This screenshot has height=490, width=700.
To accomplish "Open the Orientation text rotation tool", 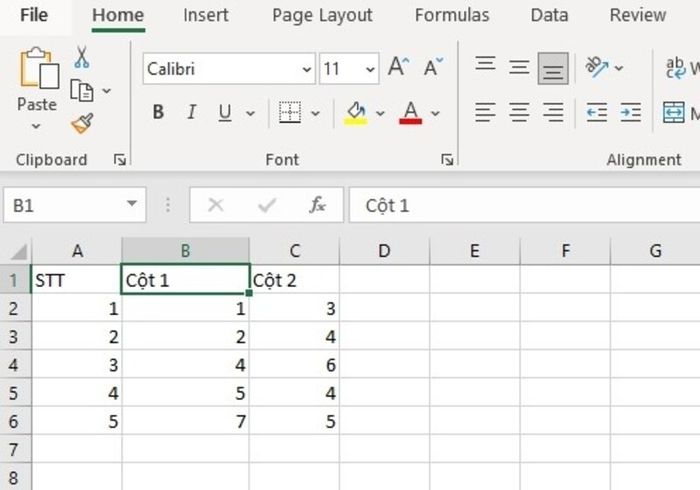I will point(597,67).
